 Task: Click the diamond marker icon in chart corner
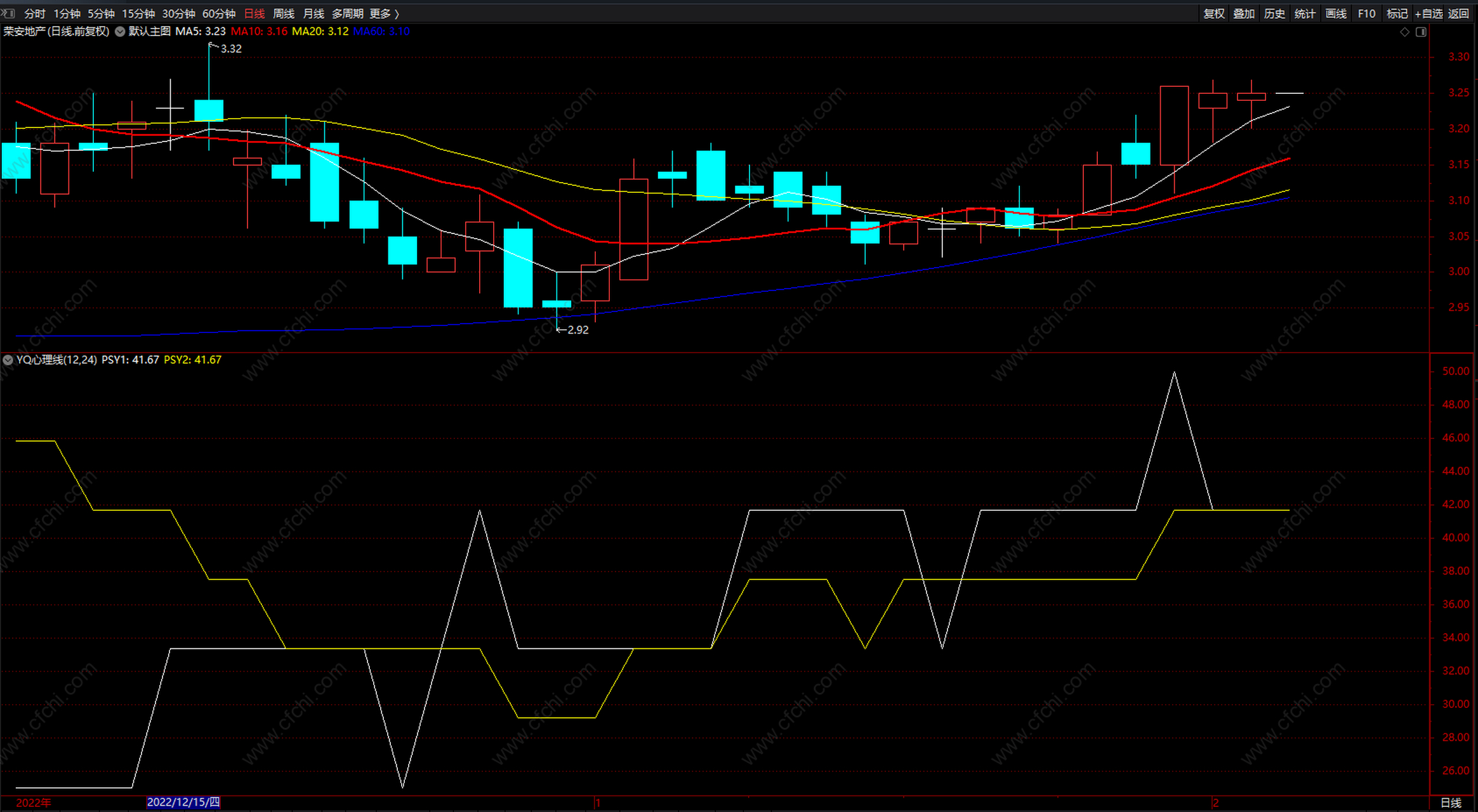point(1404,32)
